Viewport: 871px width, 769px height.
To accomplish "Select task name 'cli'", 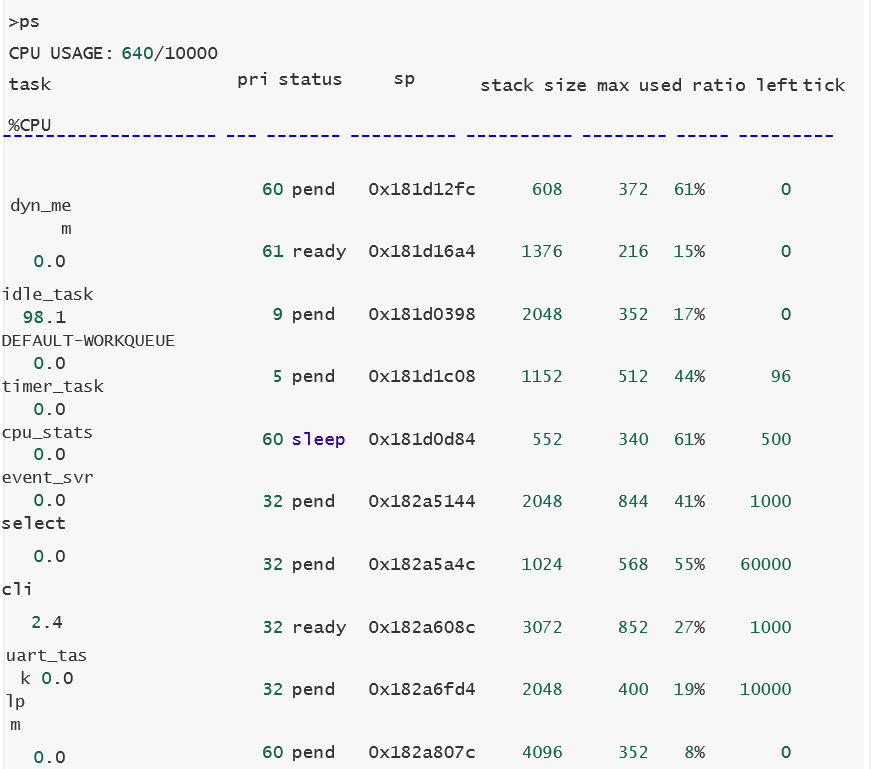I will (x=17, y=589).
